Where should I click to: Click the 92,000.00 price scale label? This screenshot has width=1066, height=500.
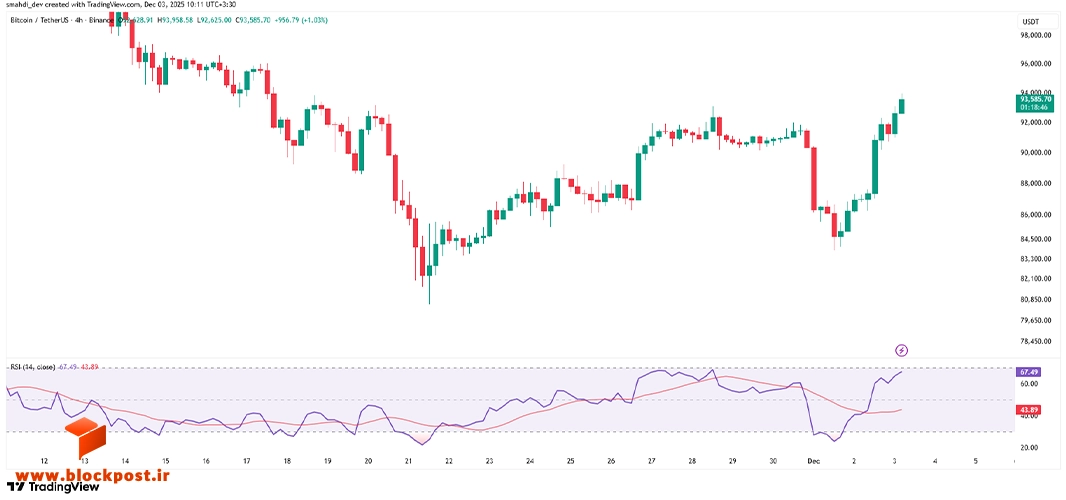[1037, 123]
